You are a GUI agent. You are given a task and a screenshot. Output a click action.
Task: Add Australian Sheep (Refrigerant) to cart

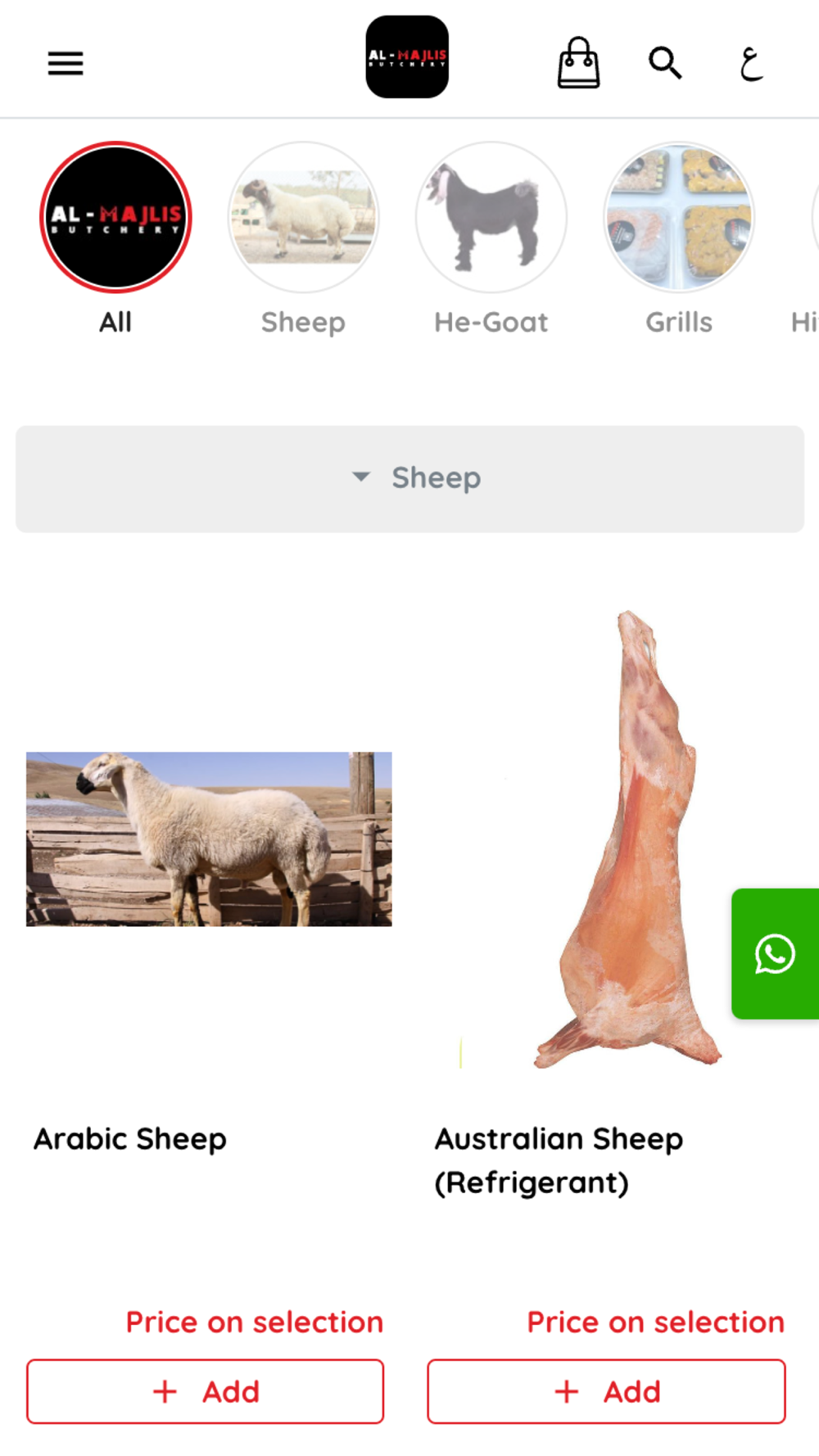point(606,1391)
